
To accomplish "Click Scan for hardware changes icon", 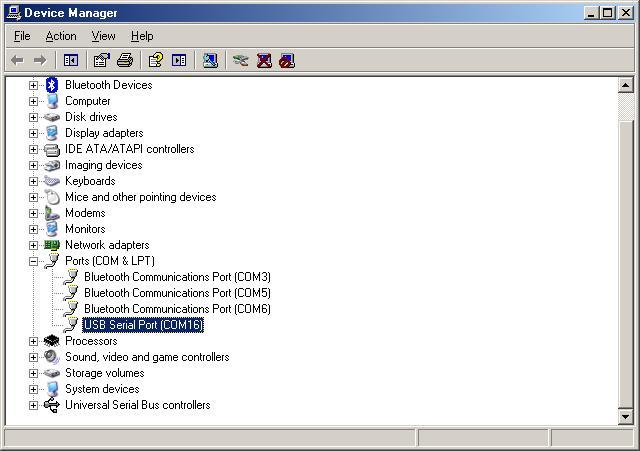I will (x=210, y=61).
